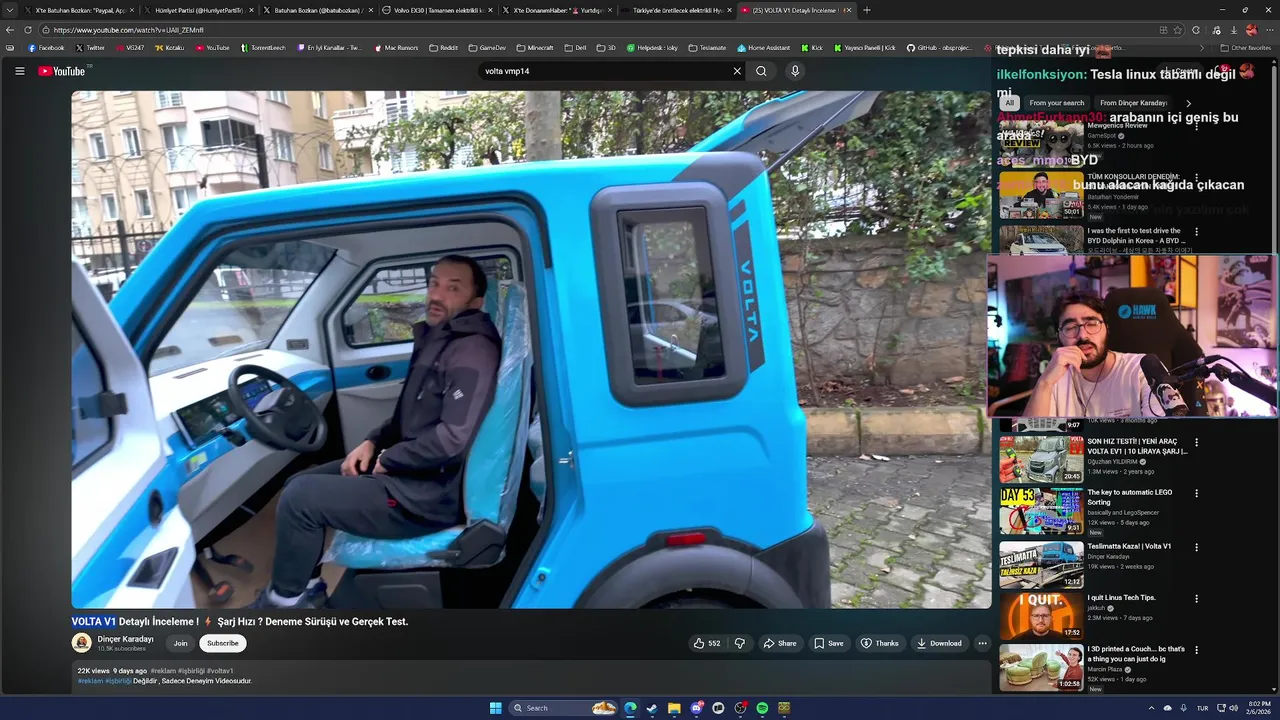Open the Kotaku bookmark
The width and height of the screenshot is (1280, 720).
point(170,48)
